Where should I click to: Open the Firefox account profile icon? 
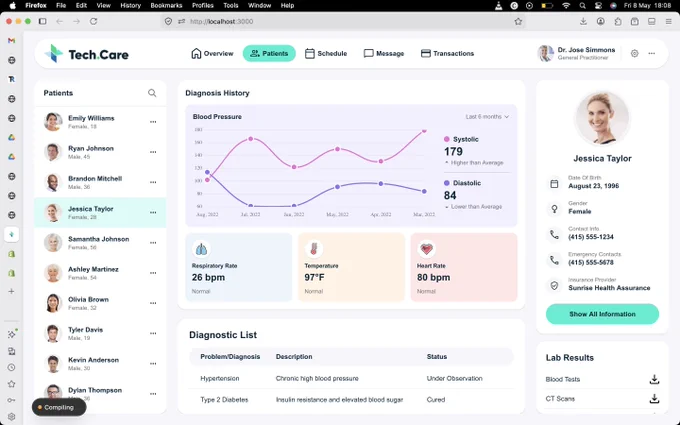[600, 21]
